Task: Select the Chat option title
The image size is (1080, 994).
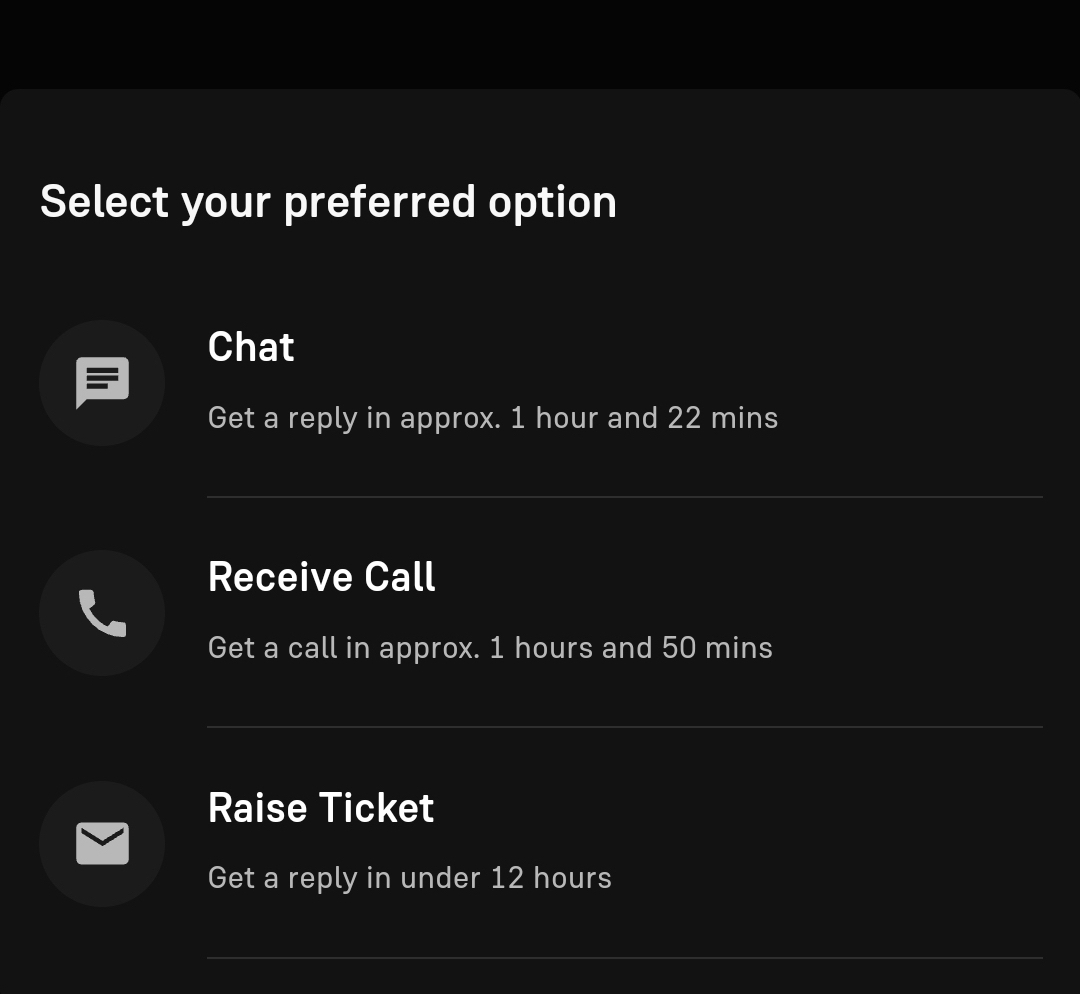Action: pyautogui.click(x=251, y=346)
